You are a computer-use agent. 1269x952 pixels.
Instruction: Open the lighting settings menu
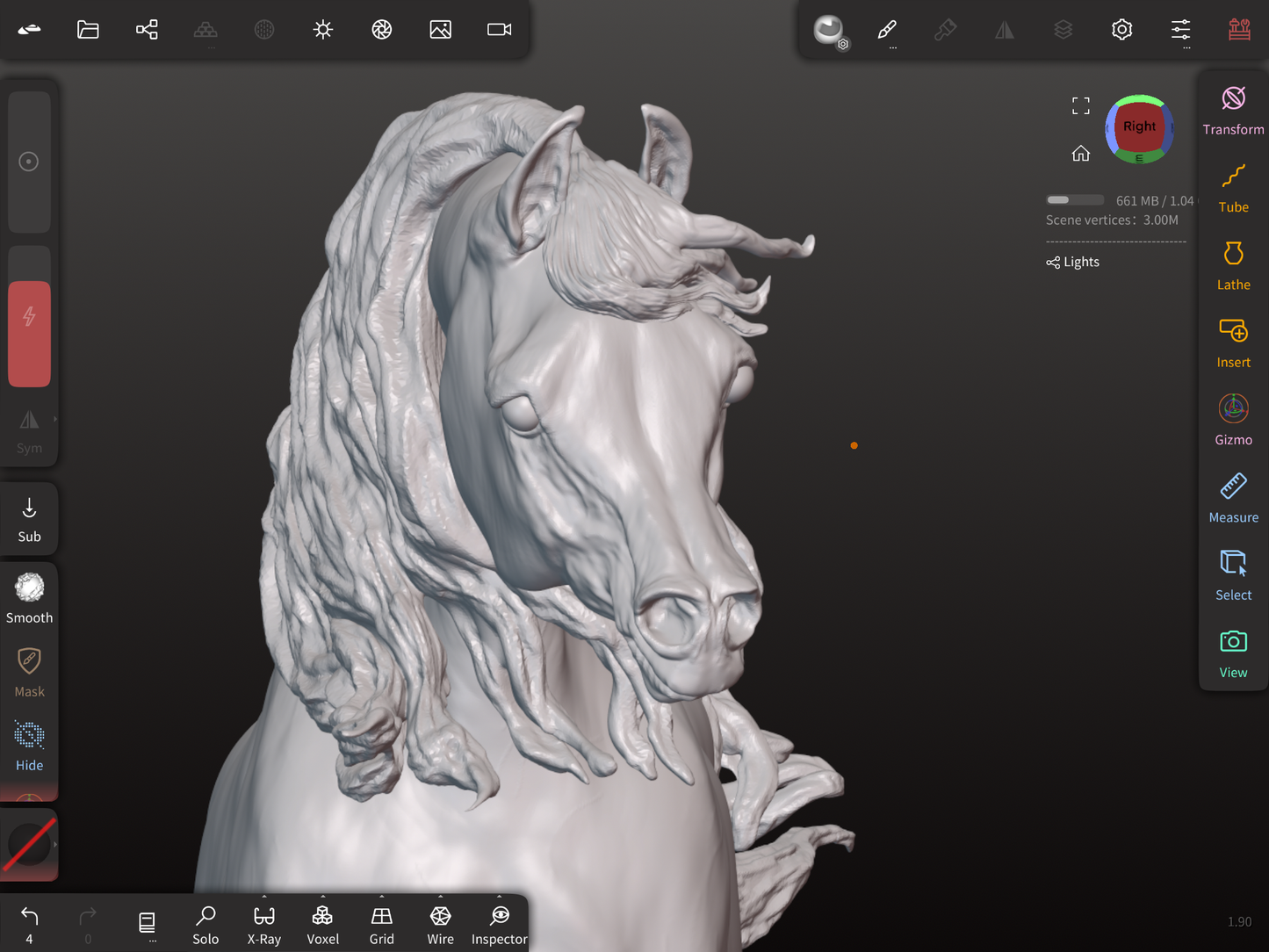(x=323, y=30)
